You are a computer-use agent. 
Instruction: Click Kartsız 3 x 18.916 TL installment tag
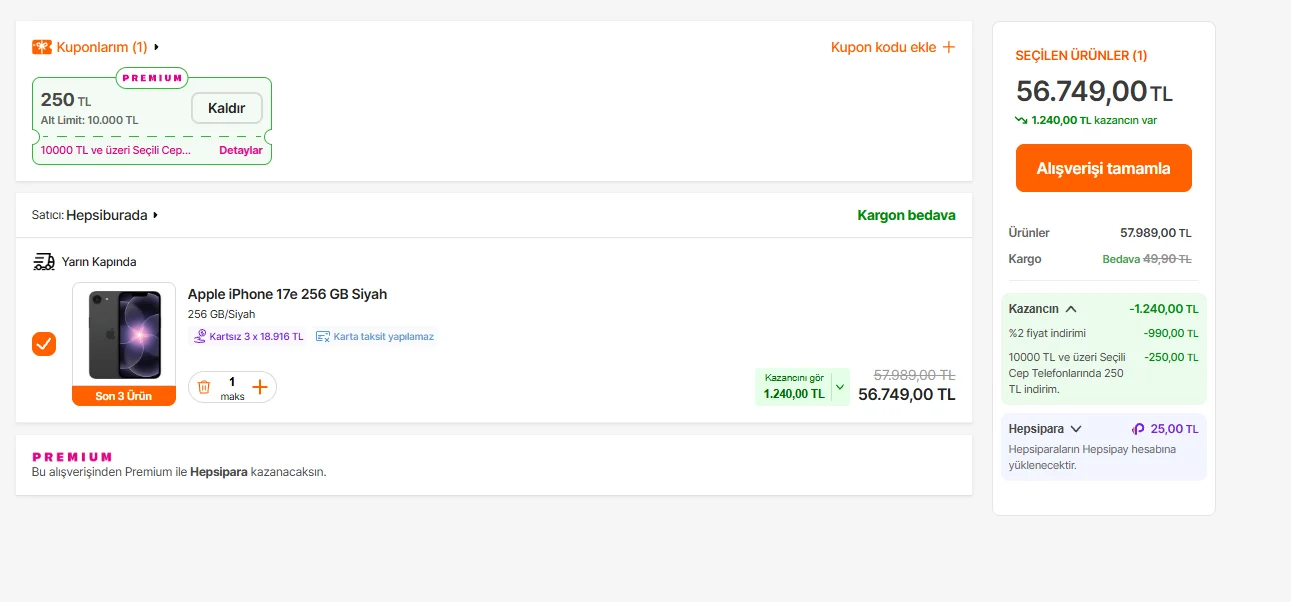click(248, 336)
